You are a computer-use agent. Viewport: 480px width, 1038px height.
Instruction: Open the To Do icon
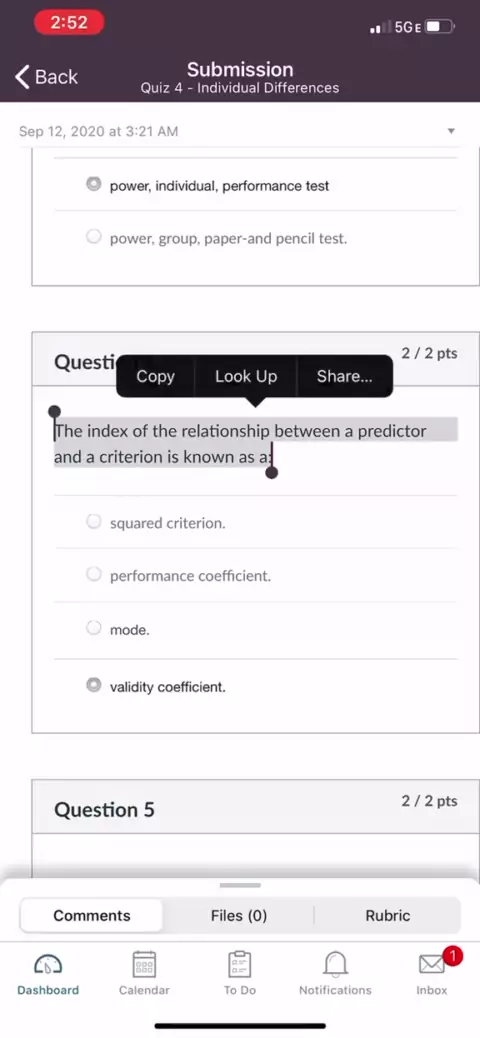(x=240, y=964)
